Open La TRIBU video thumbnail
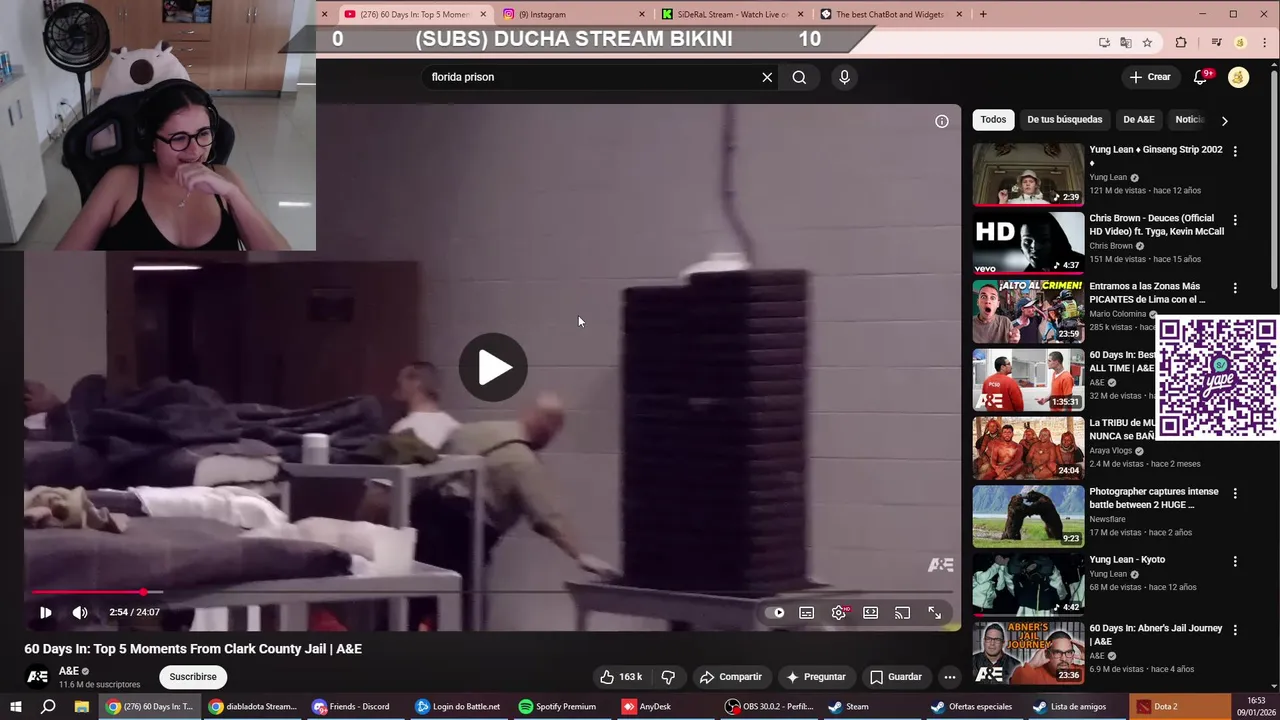 [x=1028, y=448]
